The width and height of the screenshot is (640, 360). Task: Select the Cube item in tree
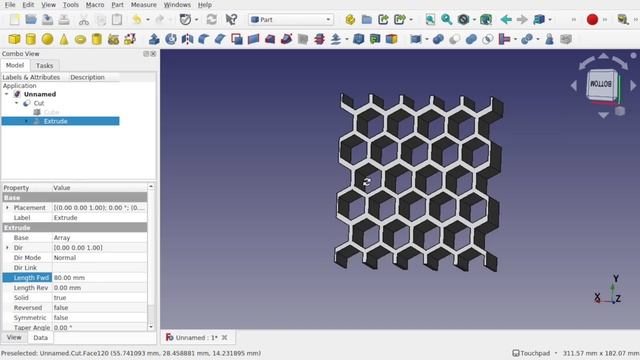click(51, 112)
